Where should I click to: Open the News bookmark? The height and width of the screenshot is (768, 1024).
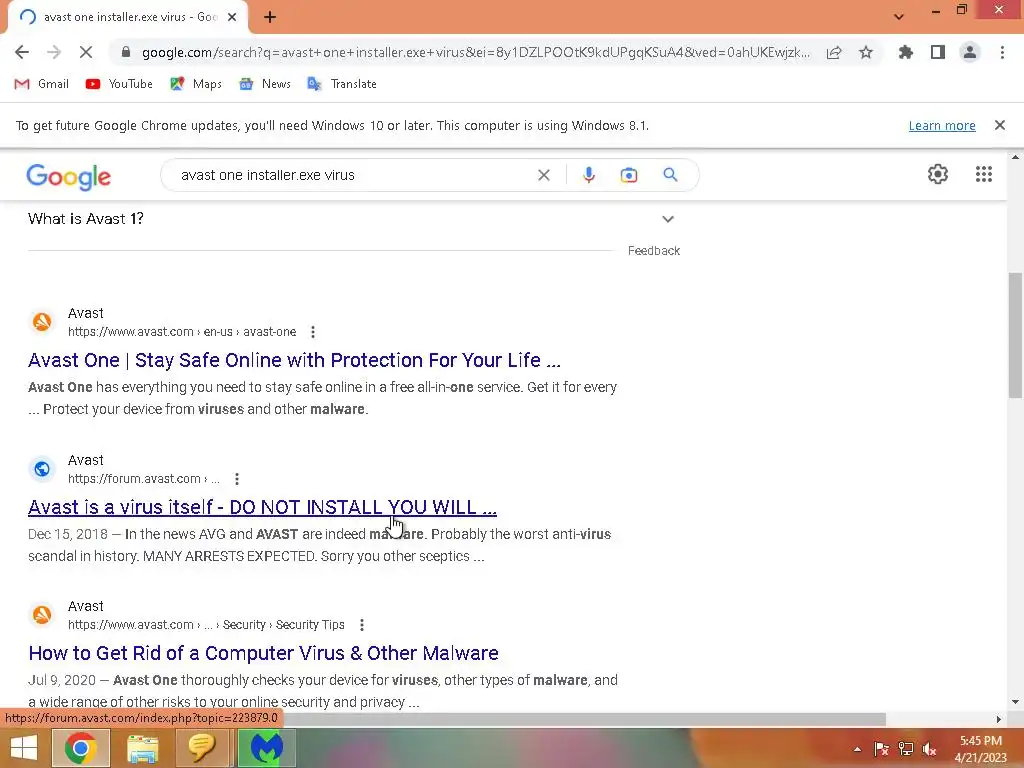click(264, 84)
